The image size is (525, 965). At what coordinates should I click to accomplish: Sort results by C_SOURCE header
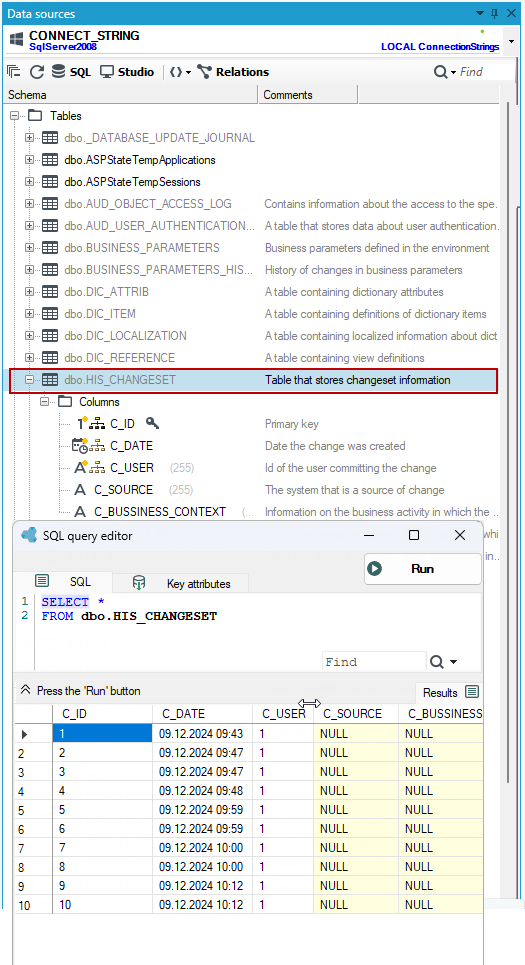point(356,714)
